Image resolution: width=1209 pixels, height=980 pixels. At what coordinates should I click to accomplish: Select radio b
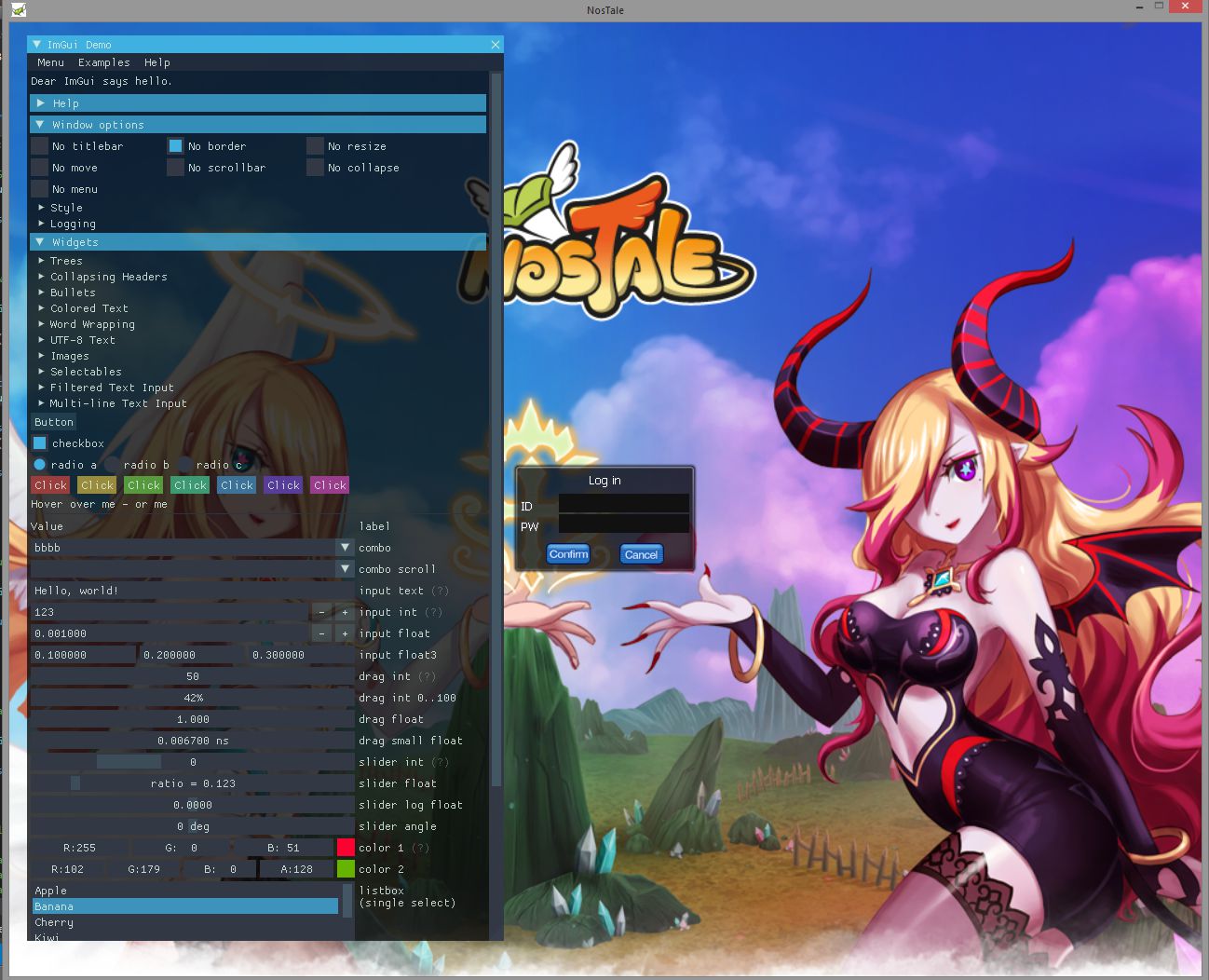tap(112, 465)
